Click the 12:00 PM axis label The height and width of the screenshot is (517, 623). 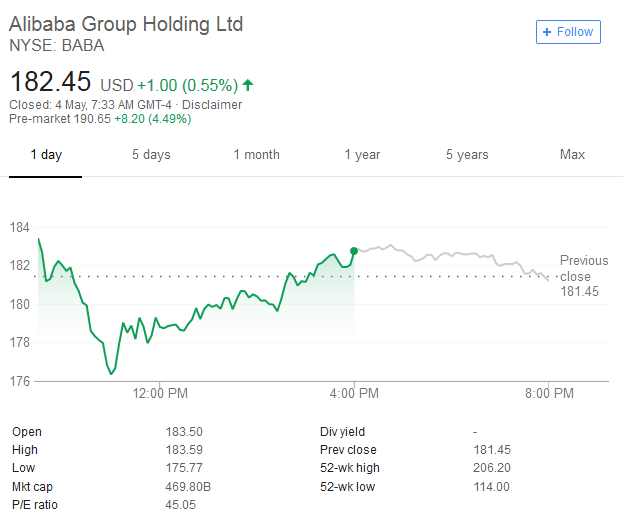[160, 394]
